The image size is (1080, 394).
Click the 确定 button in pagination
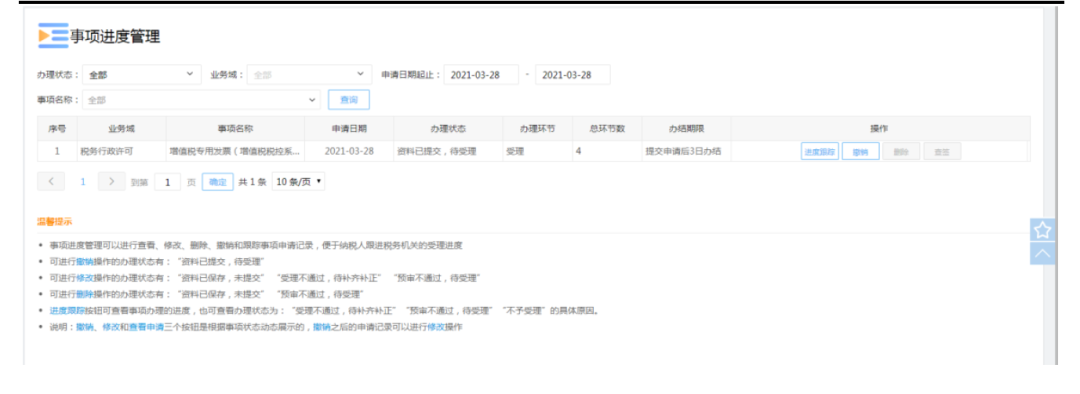point(218,182)
